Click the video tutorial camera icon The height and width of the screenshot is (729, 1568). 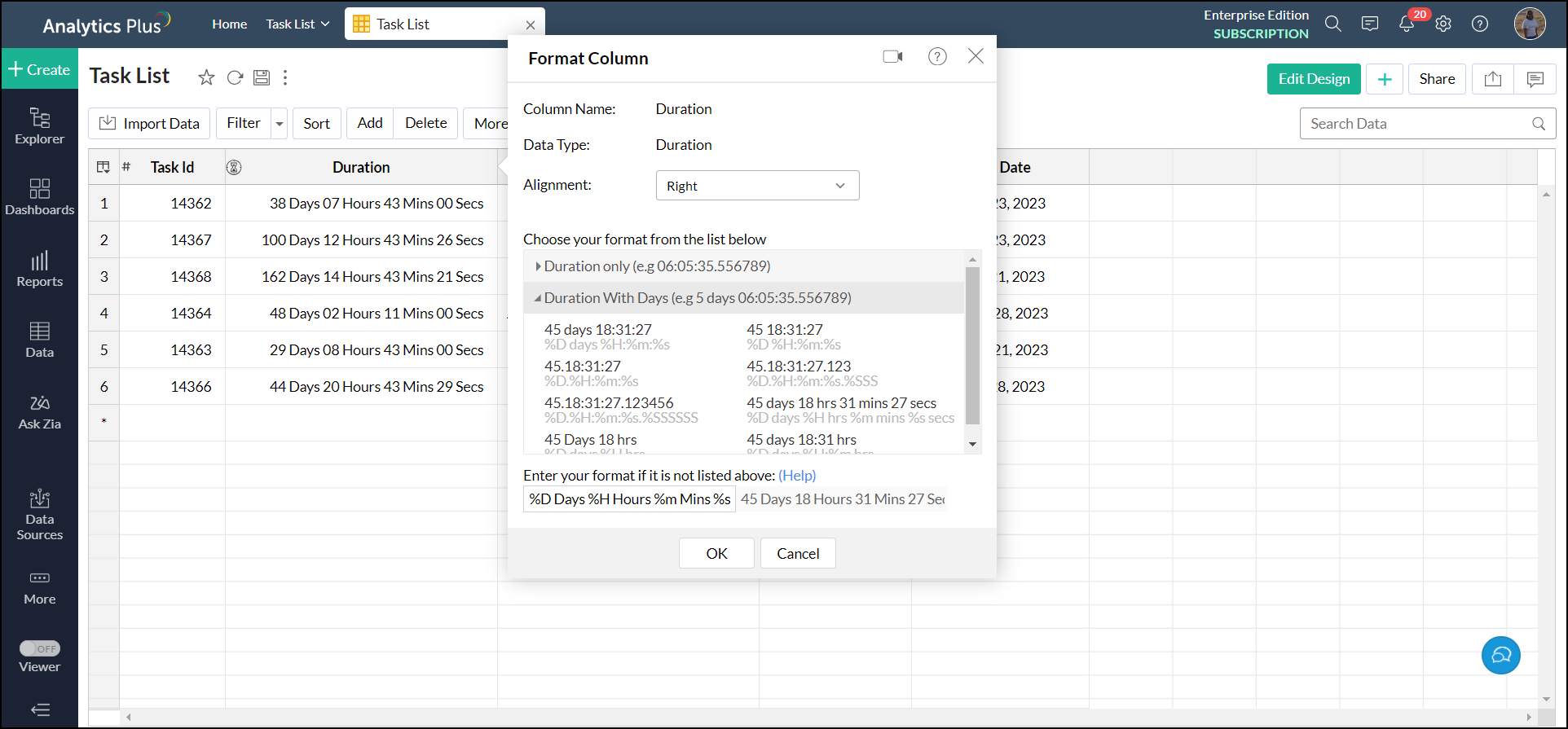click(x=892, y=56)
